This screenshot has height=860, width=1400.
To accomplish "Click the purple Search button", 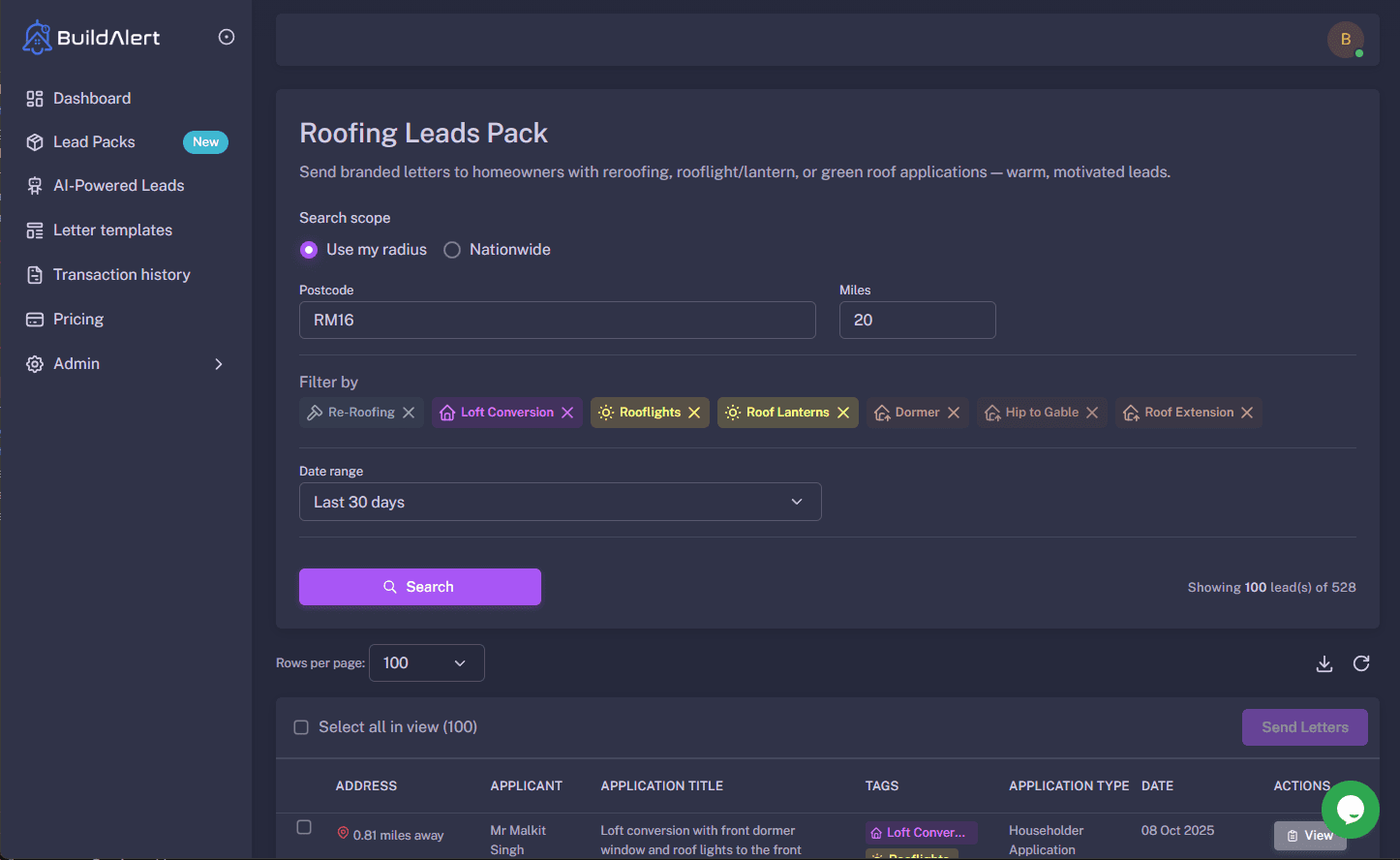I will pos(419,587).
